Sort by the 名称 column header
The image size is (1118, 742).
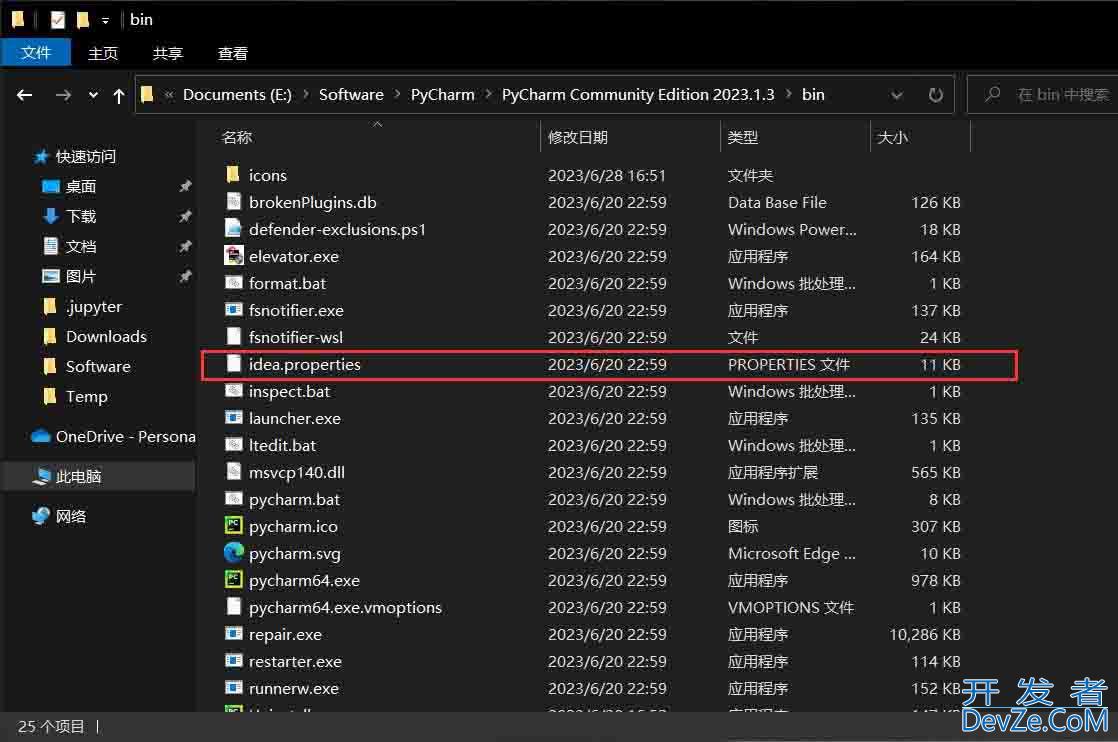coord(237,137)
